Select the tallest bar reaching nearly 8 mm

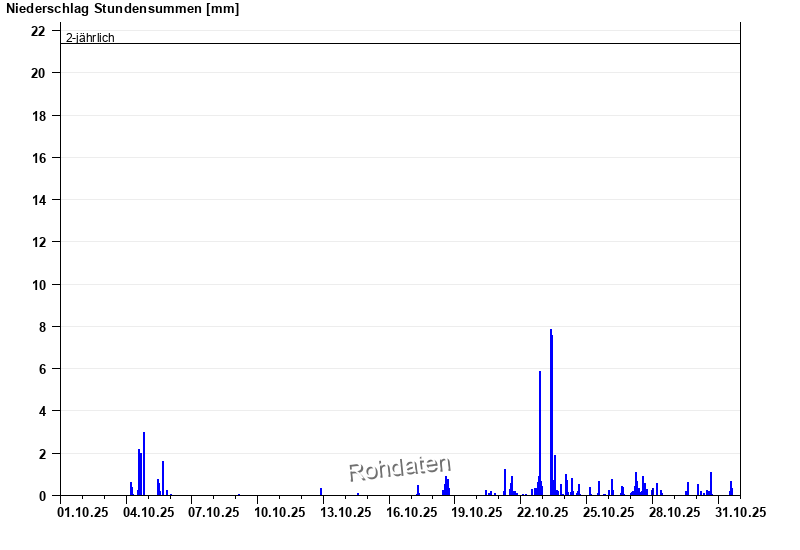[551, 412]
